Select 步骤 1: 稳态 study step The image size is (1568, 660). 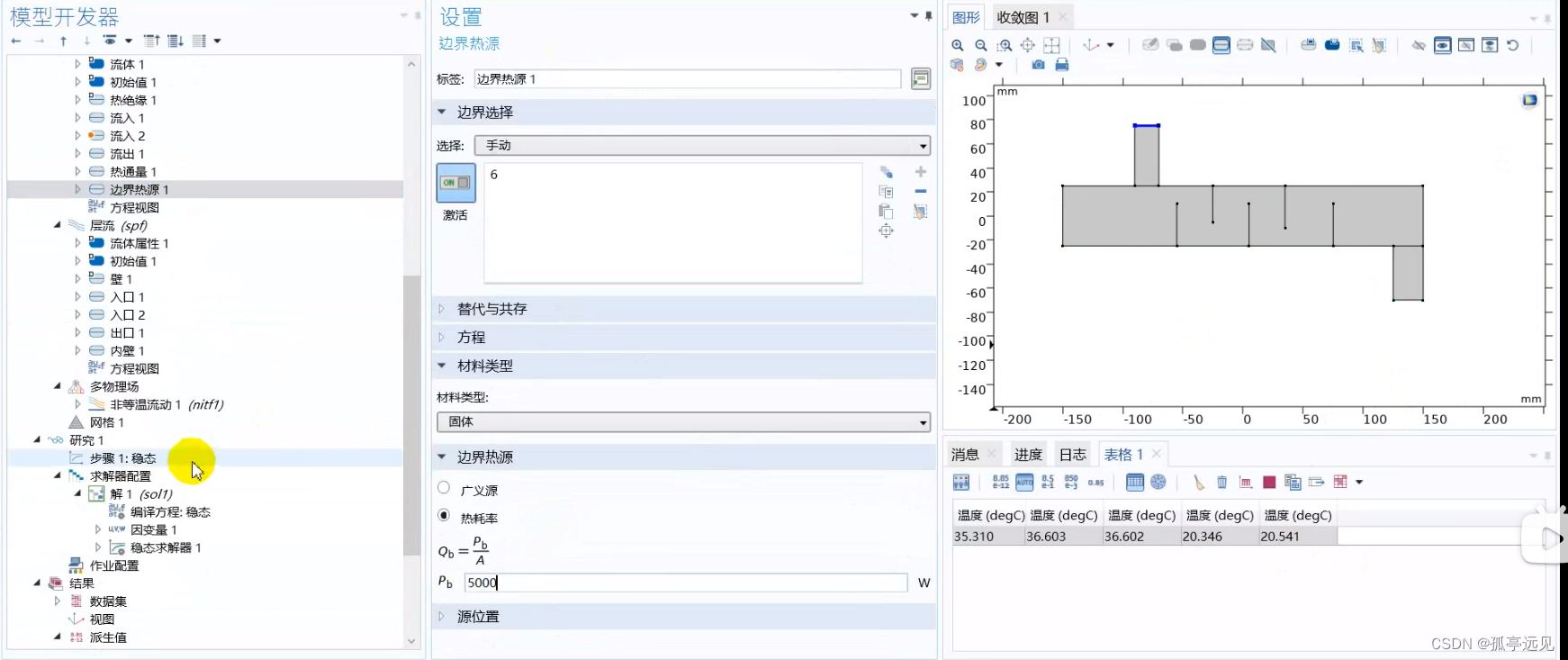pos(123,458)
